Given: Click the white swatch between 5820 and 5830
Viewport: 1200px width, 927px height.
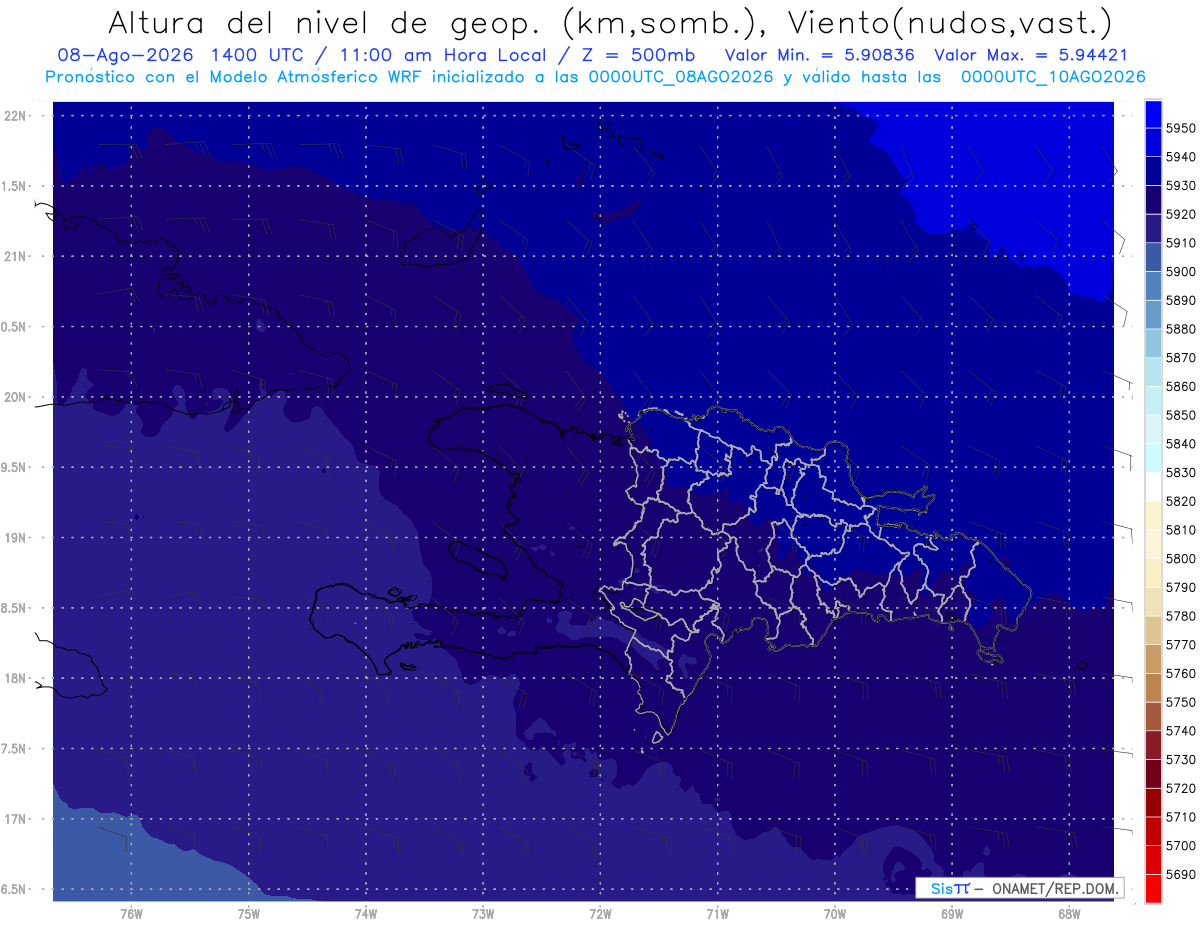Looking at the screenshot, I should point(1153,487).
